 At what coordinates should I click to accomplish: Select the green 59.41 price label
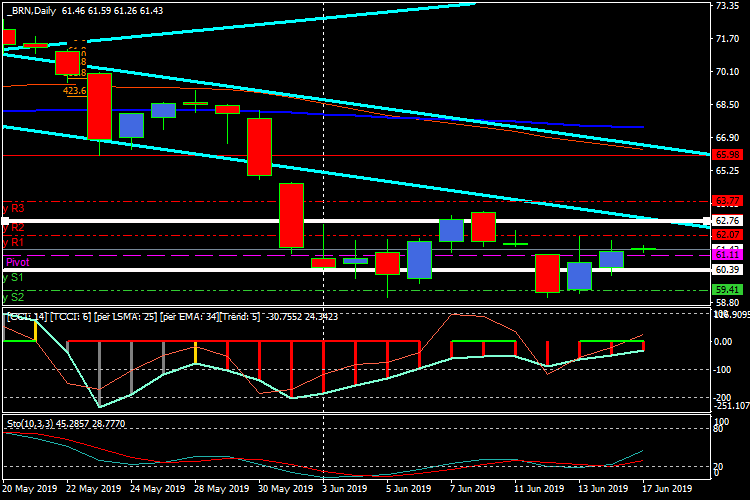[x=726, y=290]
